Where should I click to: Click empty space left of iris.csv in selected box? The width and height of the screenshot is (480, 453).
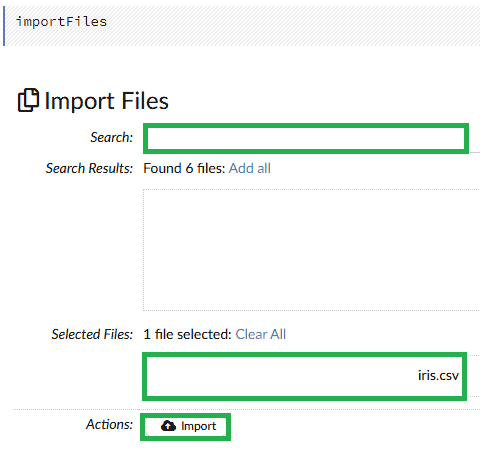point(280,376)
